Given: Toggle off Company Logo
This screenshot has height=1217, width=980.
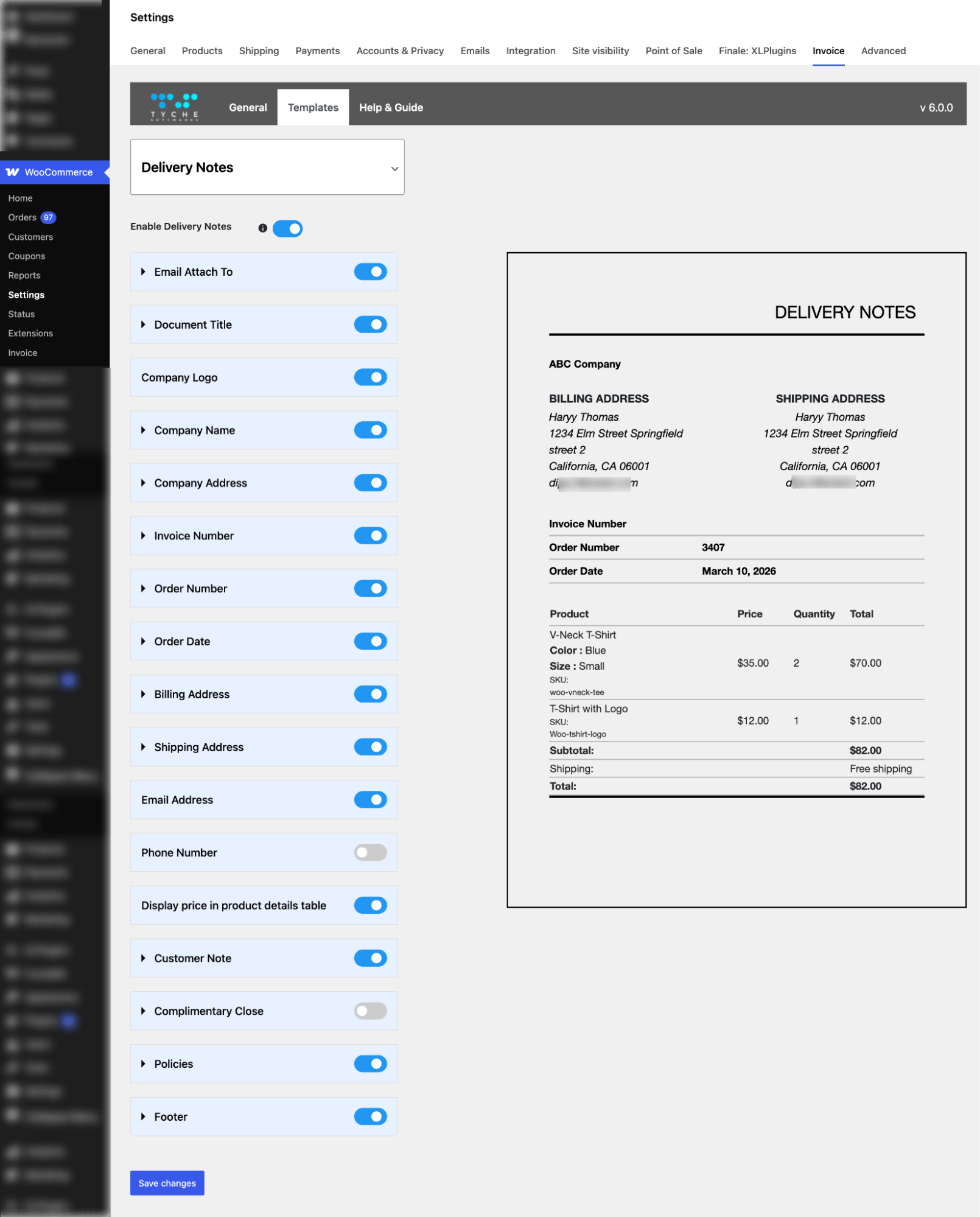Looking at the screenshot, I should click(370, 377).
